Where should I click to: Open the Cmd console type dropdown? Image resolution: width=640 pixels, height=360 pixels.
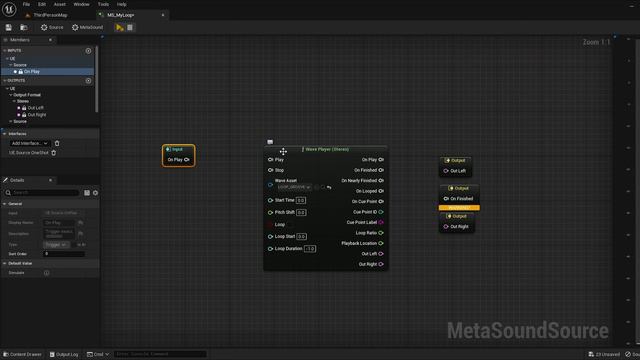point(98,354)
